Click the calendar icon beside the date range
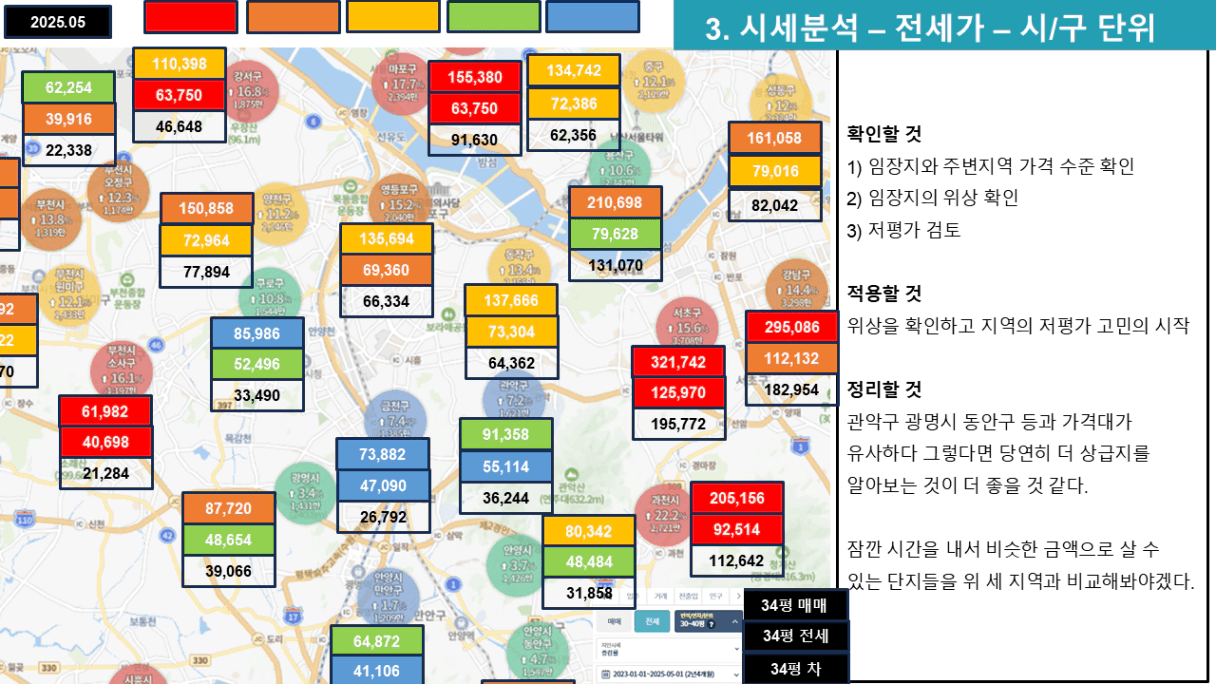Image resolution: width=1216 pixels, height=684 pixels. point(604,673)
